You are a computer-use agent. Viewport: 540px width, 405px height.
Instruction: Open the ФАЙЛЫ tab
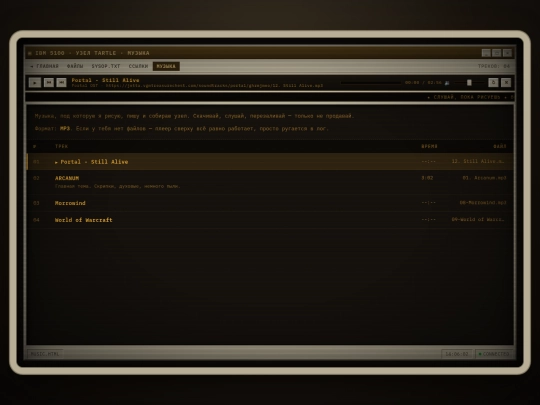[75, 66]
